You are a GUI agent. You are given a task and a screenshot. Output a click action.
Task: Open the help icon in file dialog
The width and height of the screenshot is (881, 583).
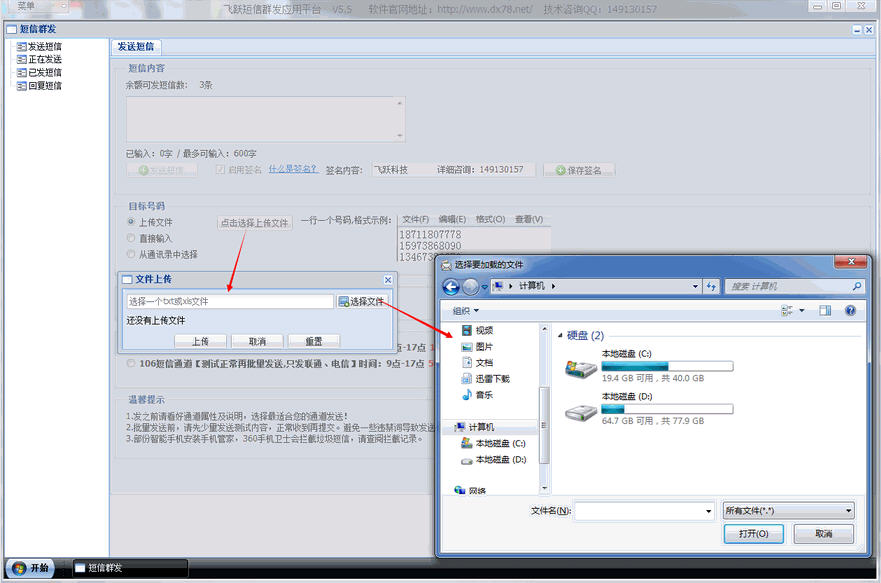point(850,311)
